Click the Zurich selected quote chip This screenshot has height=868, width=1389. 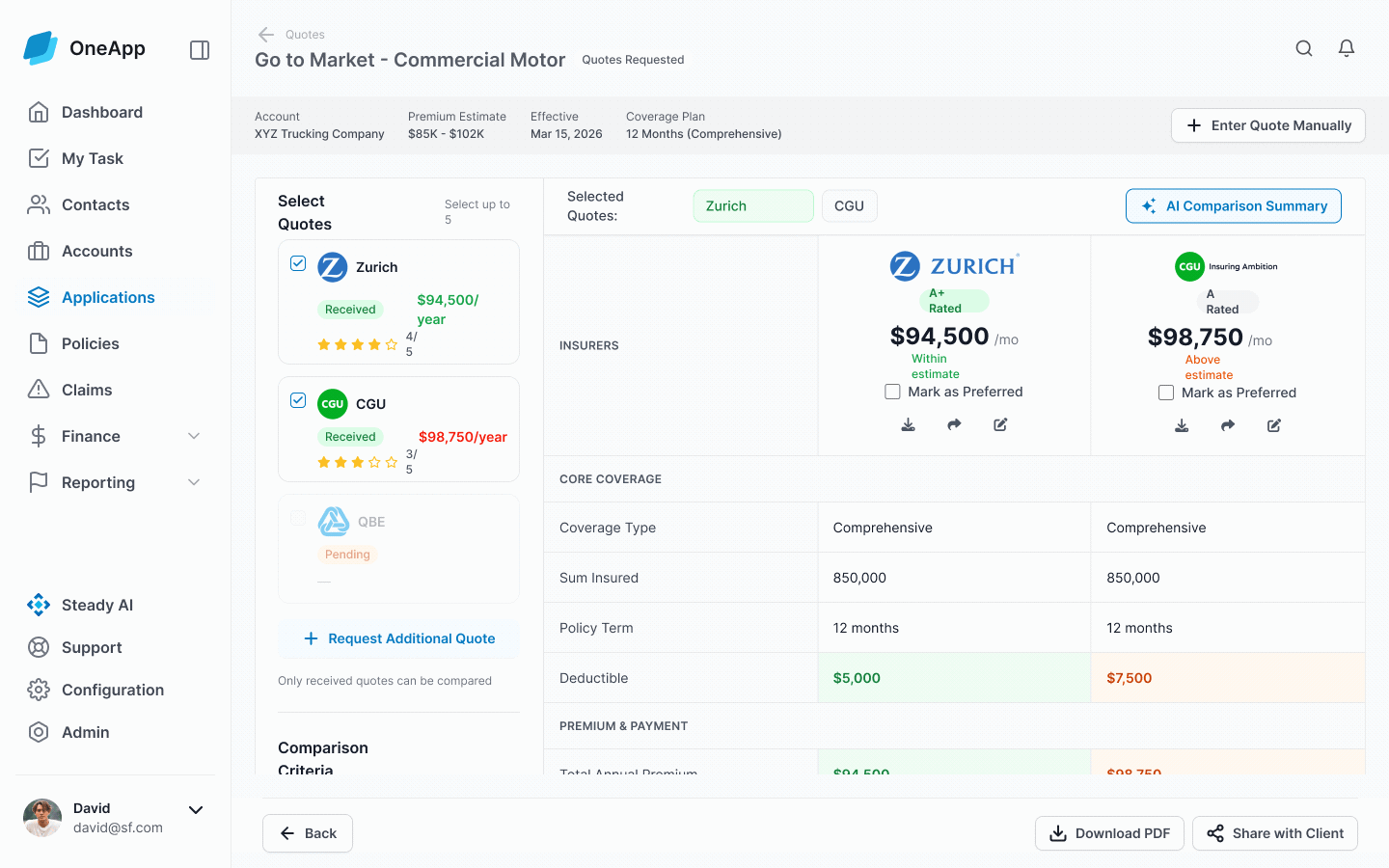(753, 205)
